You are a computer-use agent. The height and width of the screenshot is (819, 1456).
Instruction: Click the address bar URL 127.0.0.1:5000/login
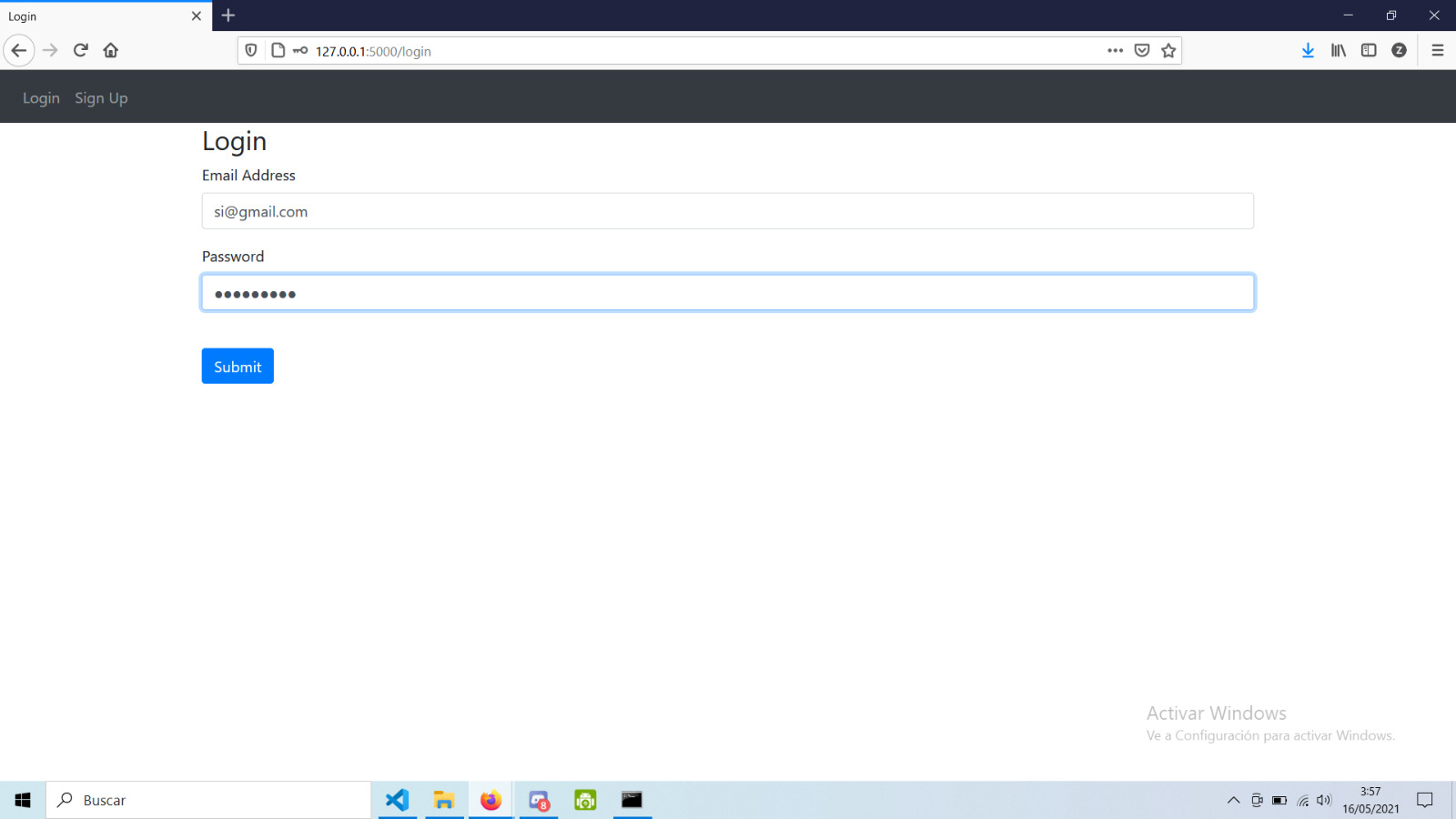click(373, 52)
